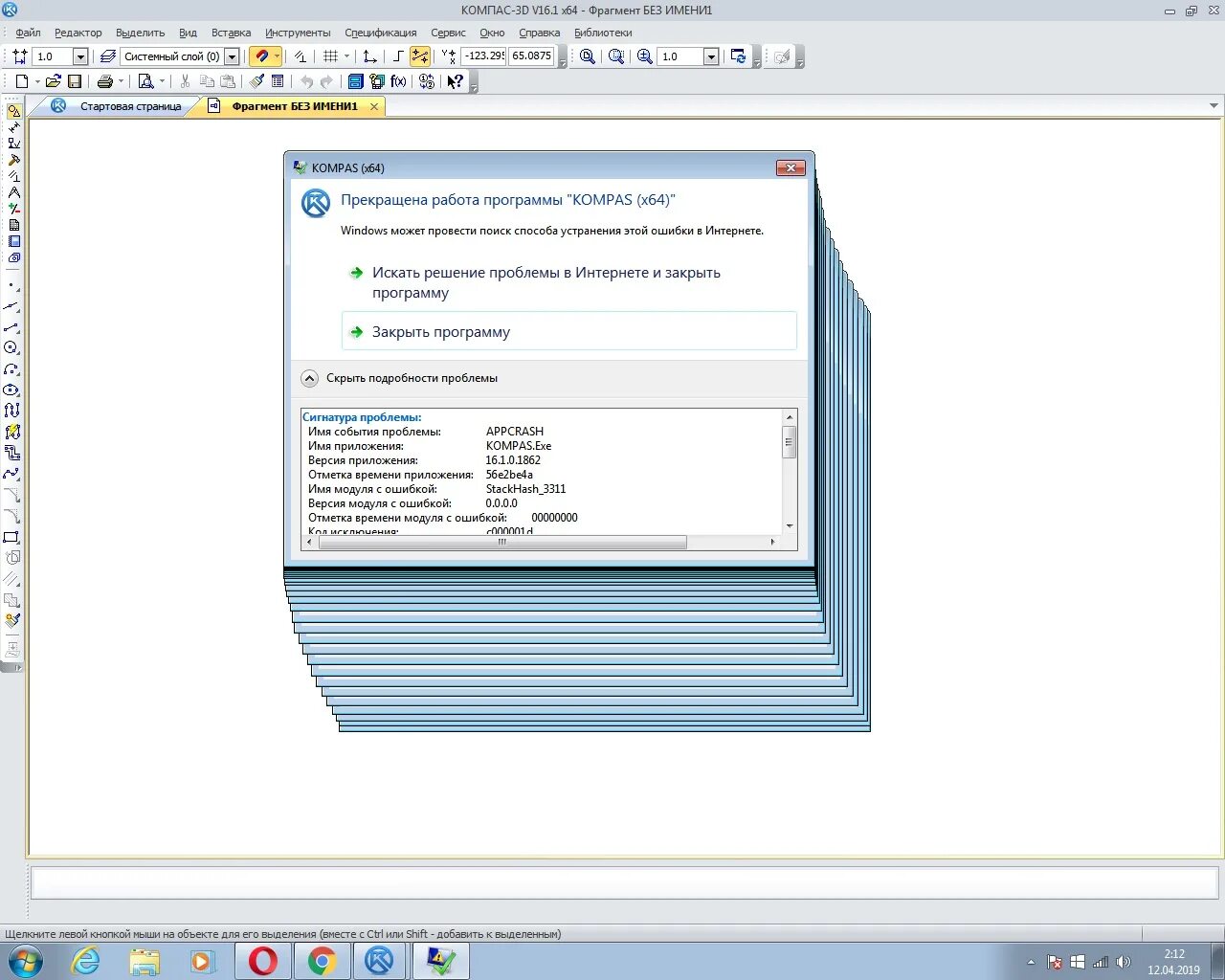Image resolution: width=1225 pixels, height=980 pixels.
Task: Open the Спецификация menu
Action: pyautogui.click(x=380, y=33)
